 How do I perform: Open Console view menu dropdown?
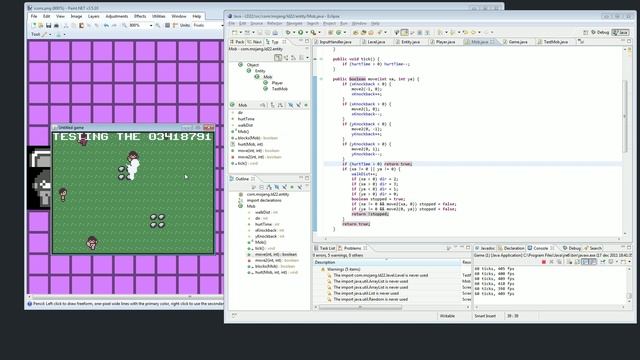[629, 262]
